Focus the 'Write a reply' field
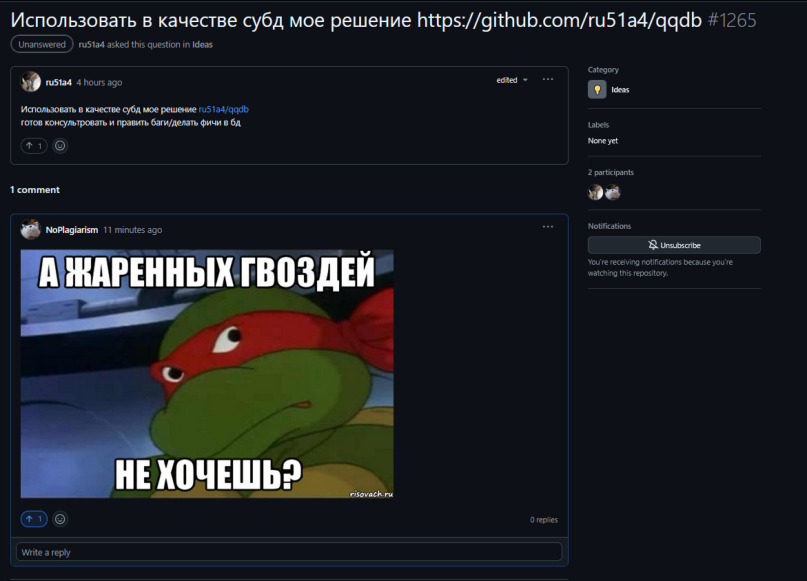This screenshot has height=581, width=807. click(x=289, y=552)
